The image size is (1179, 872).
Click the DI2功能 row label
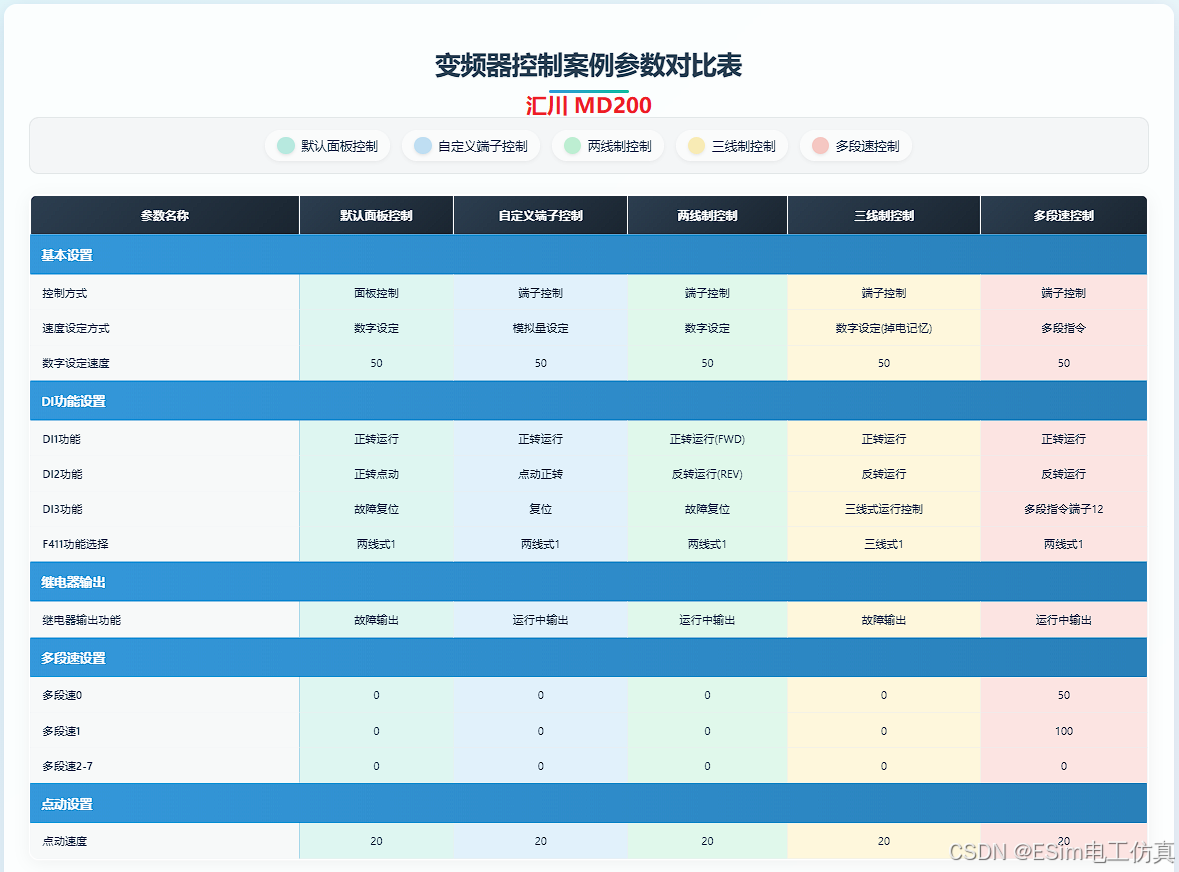[x=62, y=474]
